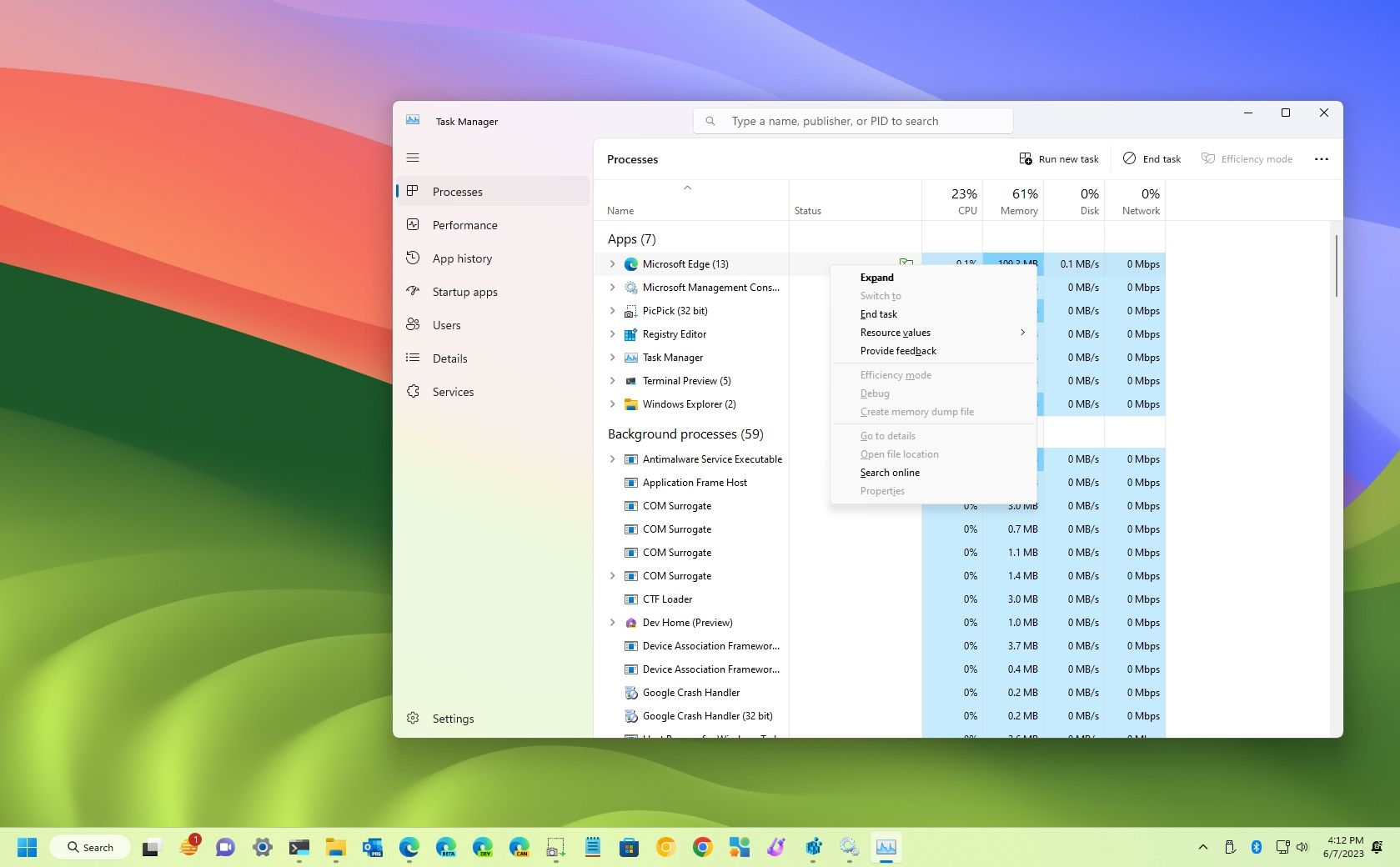Viewport: 1400px width, 867px height.
Task: Choose Search online from the context menu
Action: [890, 472]
